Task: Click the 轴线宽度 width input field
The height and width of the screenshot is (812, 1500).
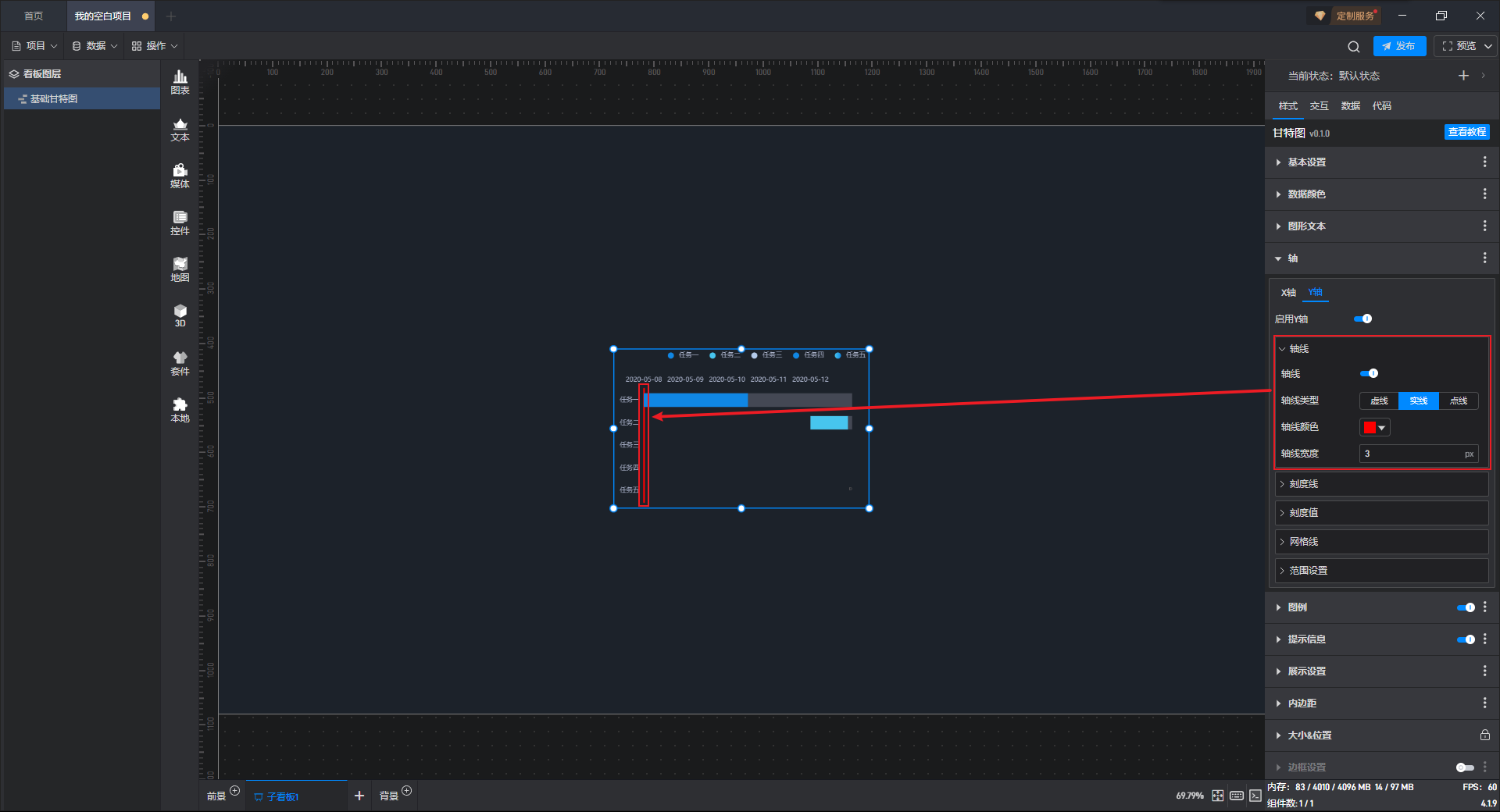Action: tap(1419, 454)
